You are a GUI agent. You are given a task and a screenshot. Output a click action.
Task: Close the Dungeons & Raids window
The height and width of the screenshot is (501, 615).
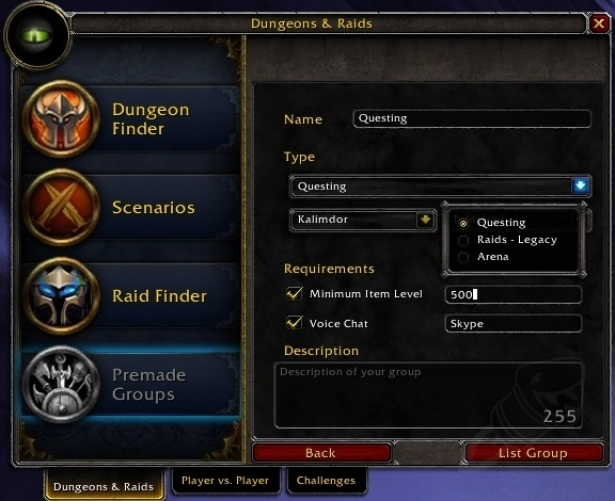[x=599, y=23]
